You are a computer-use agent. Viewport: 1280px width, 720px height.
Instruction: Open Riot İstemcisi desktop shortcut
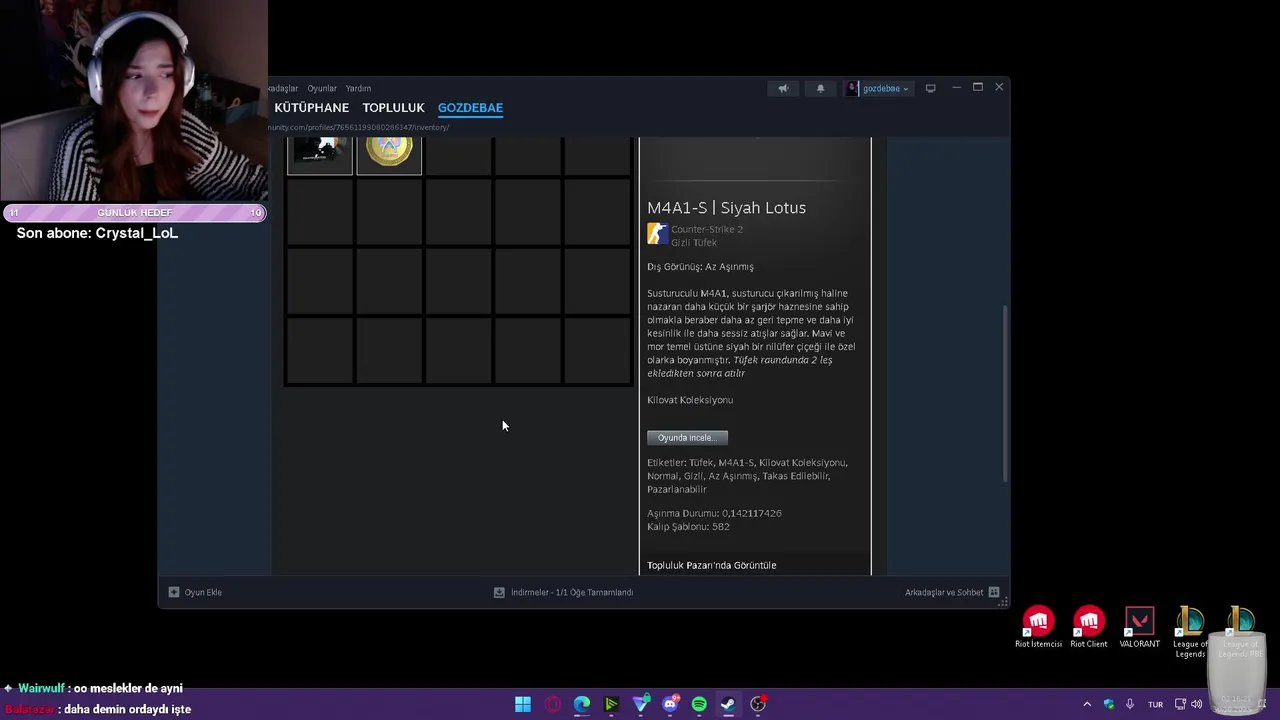[x=1038, y=628]
